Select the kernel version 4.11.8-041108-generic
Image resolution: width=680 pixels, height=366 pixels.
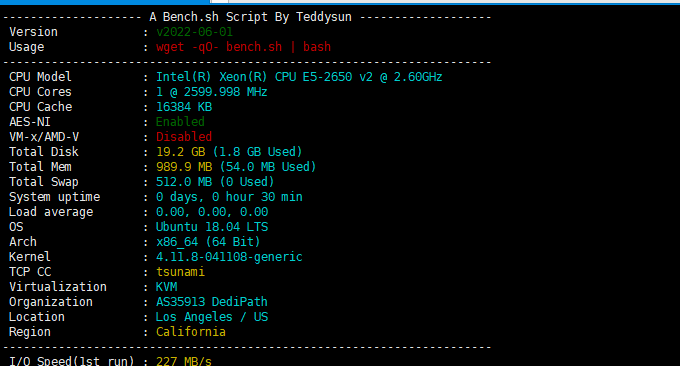coord(229,257)
